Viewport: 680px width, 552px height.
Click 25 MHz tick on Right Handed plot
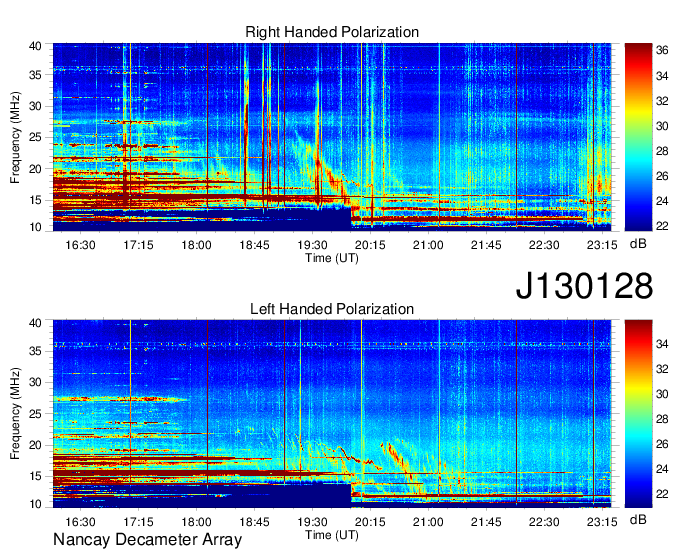tap(35, 137)
